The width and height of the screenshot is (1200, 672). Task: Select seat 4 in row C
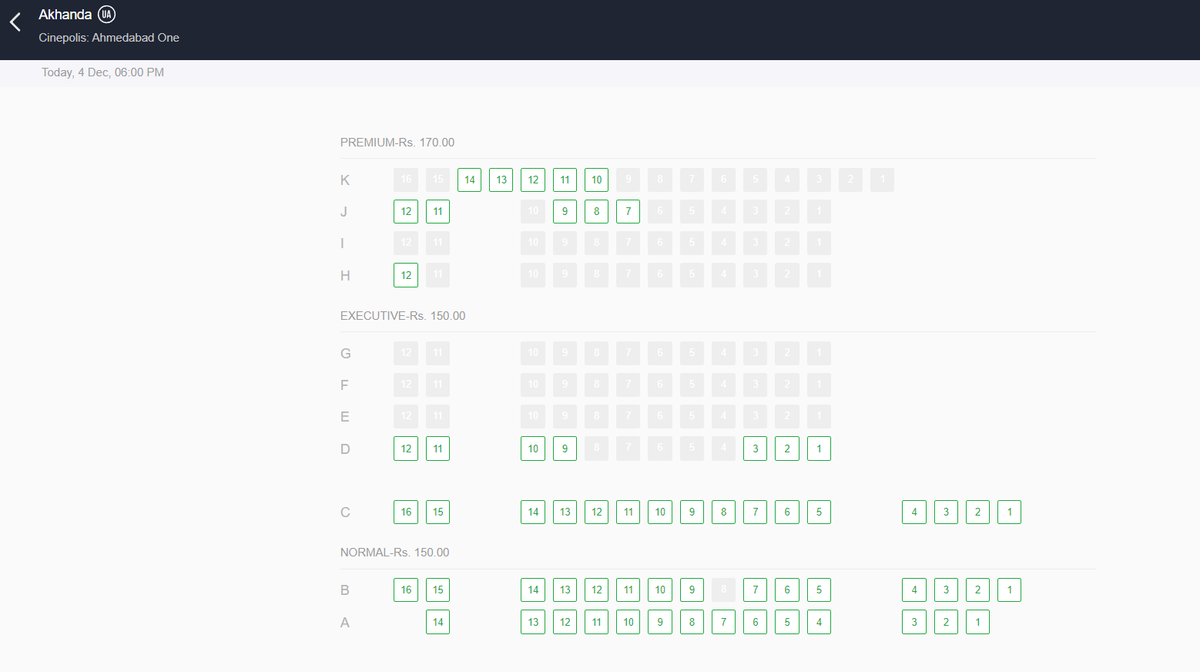point(914,512)
